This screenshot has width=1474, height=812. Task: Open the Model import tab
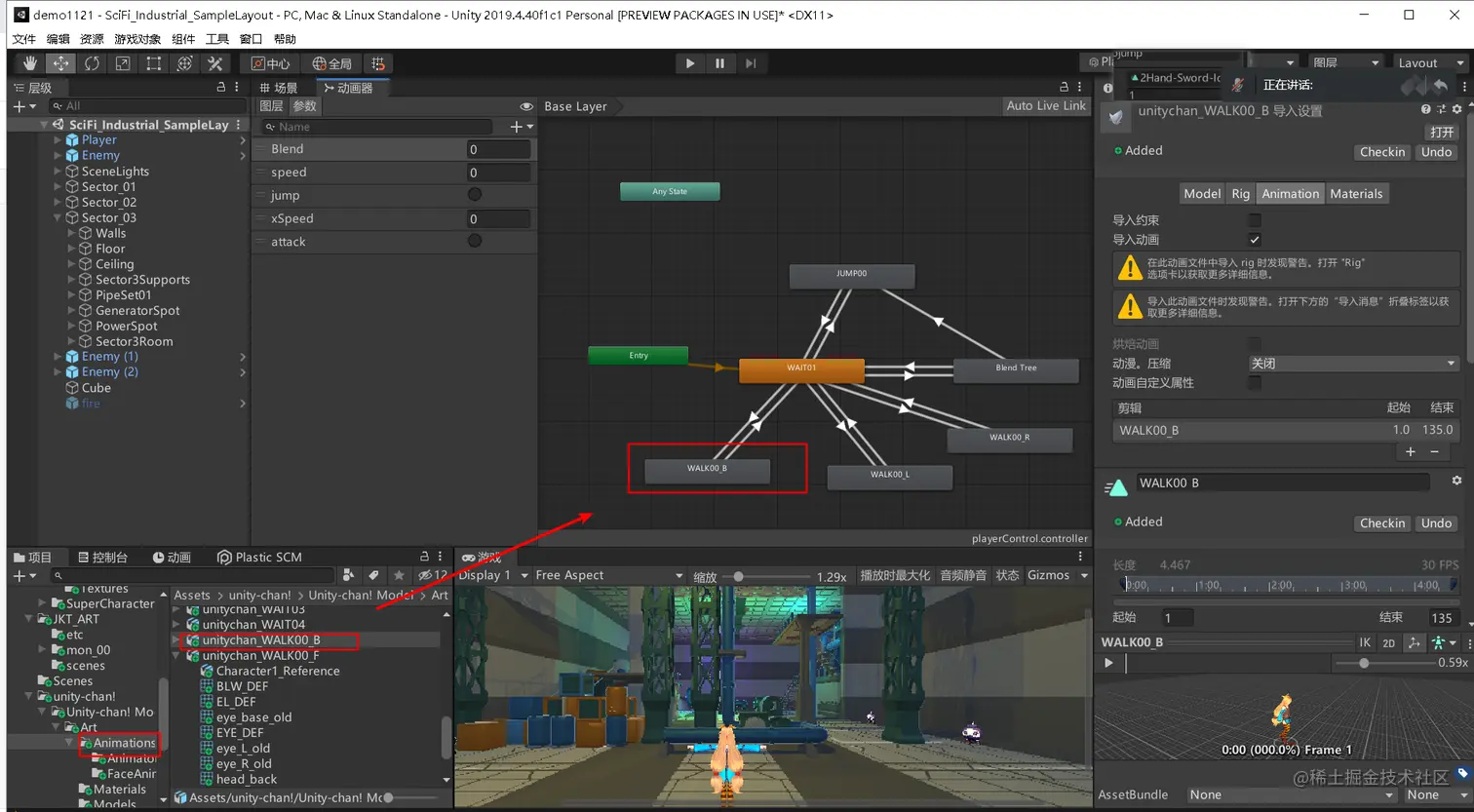pyautogui.click(x=1202, y=194)
